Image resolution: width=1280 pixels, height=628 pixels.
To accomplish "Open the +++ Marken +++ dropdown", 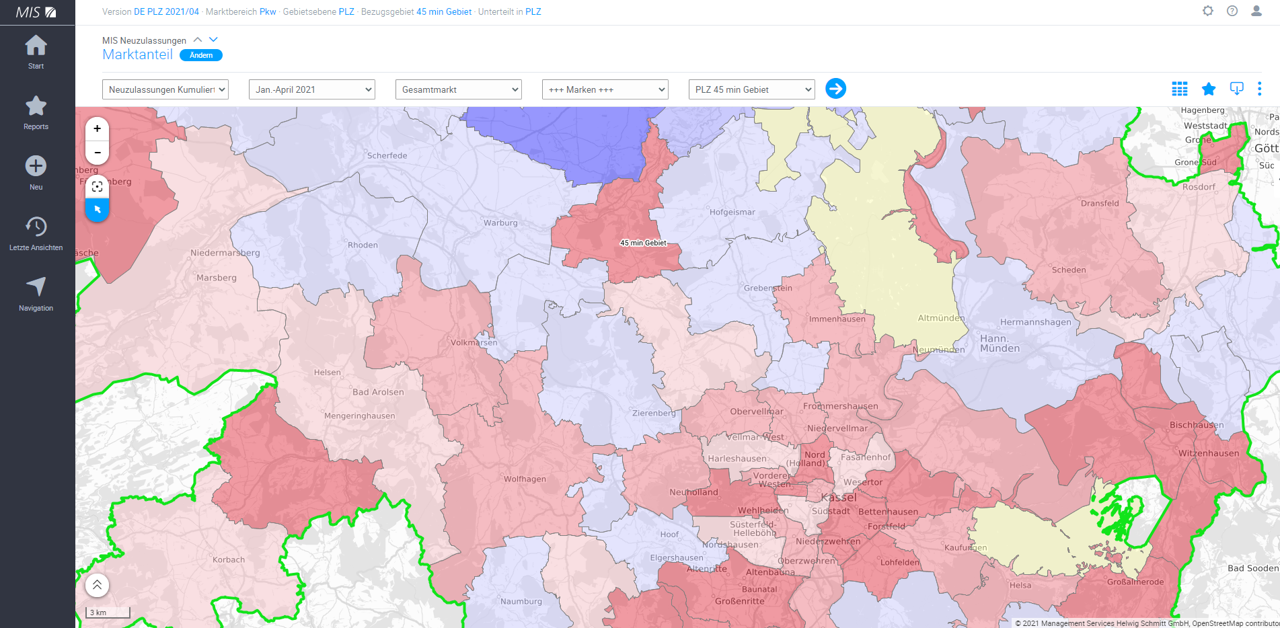I will [x=605, y=89].
